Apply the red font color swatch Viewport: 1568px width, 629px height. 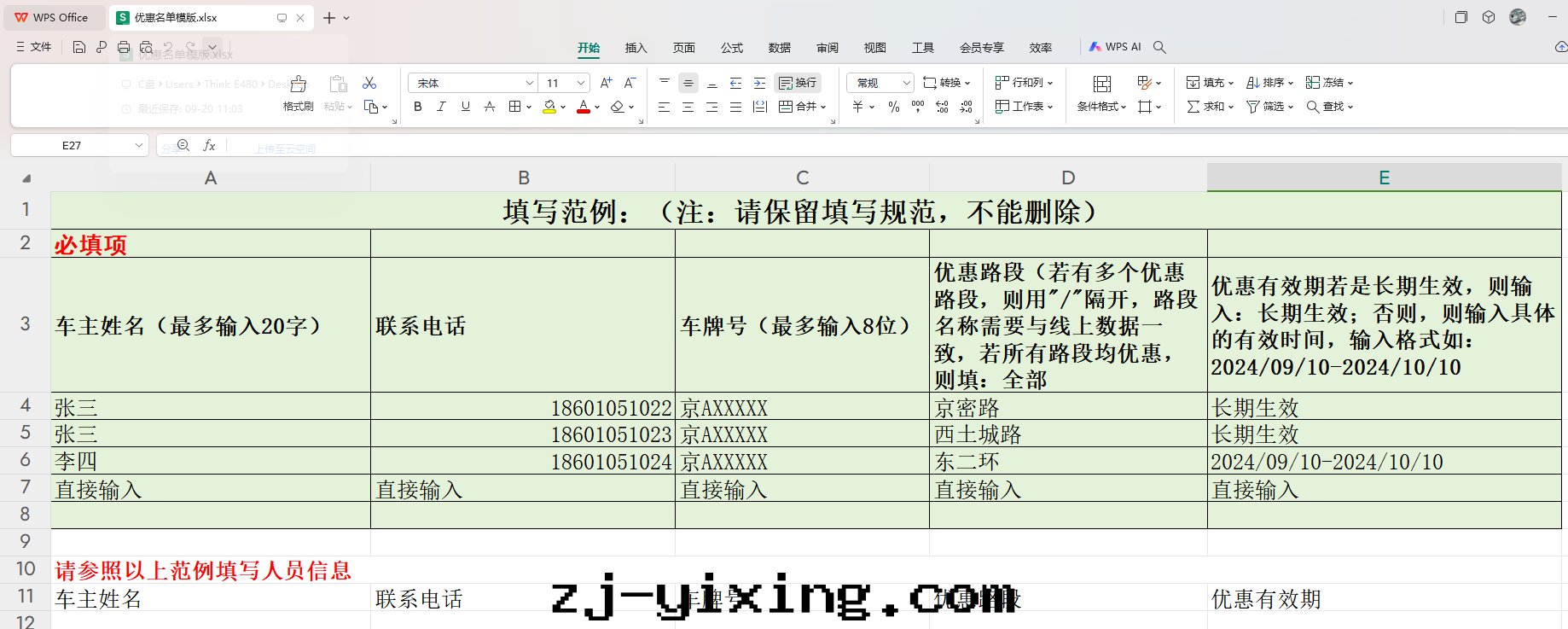click(584, 107)
